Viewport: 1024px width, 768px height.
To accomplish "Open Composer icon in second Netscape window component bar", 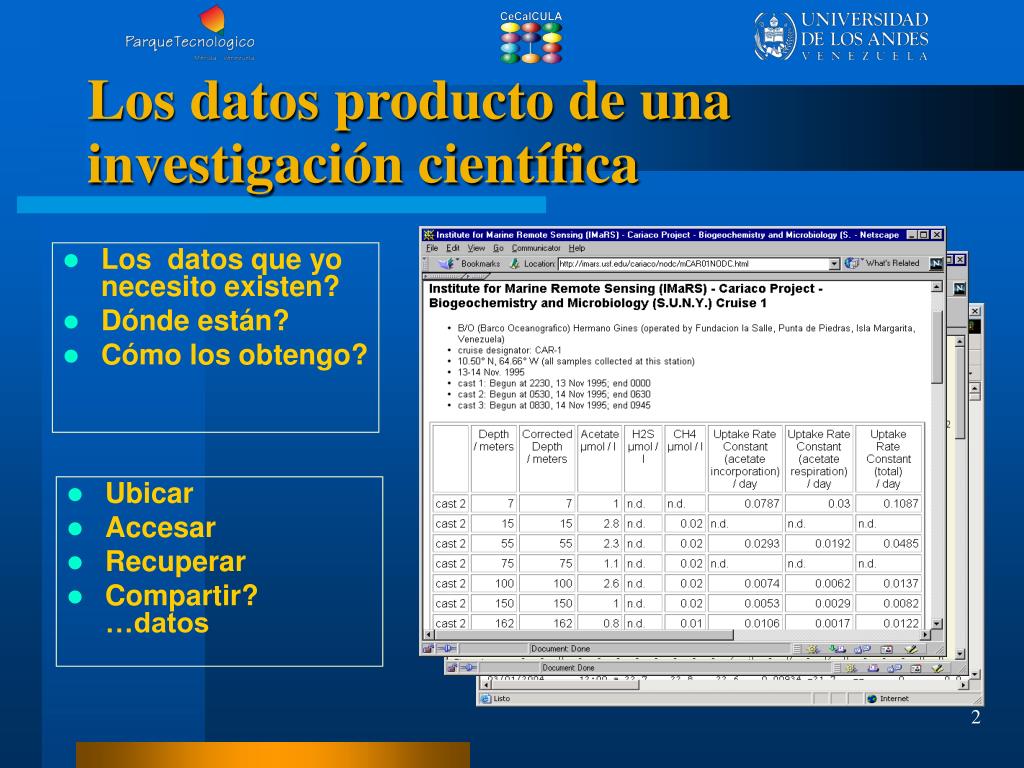I will (x=938, y=668).
